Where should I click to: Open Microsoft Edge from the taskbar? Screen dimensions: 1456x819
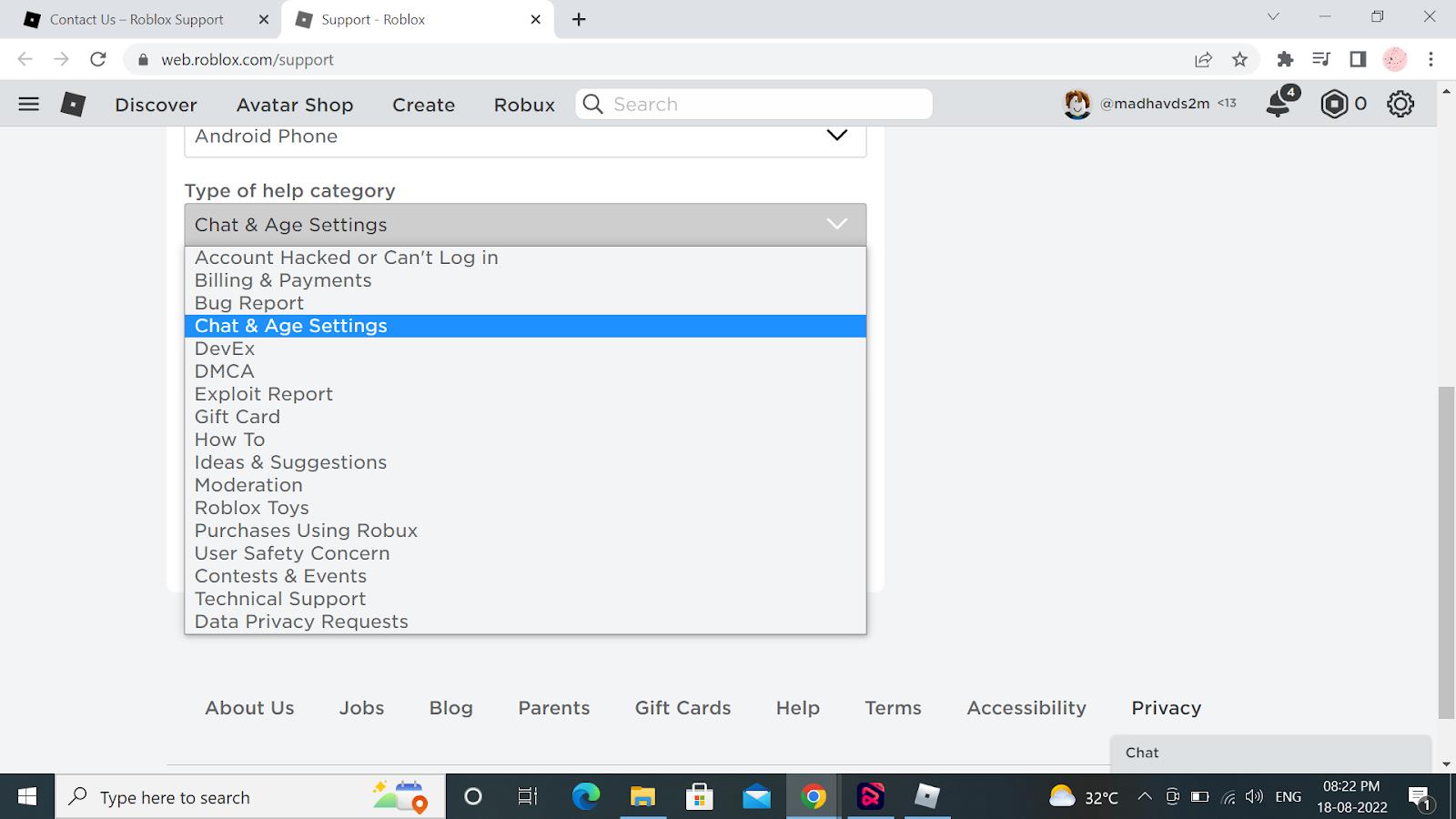(586, 797)
